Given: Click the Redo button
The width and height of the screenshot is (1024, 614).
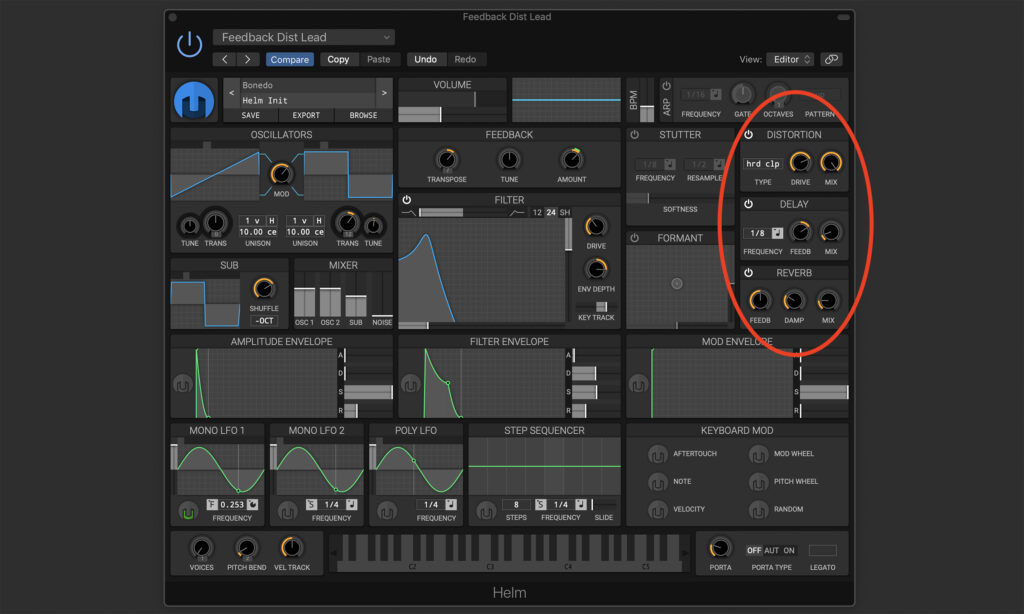Looking at the screenshot, I should coord(465,59).
